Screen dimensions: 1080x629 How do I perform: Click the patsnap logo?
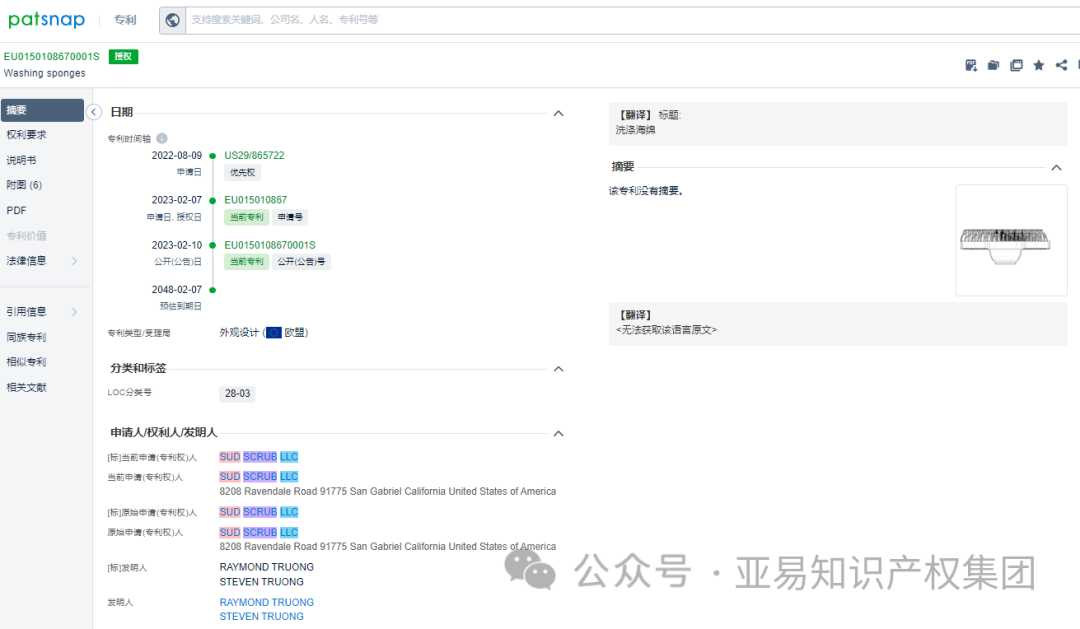46,20
